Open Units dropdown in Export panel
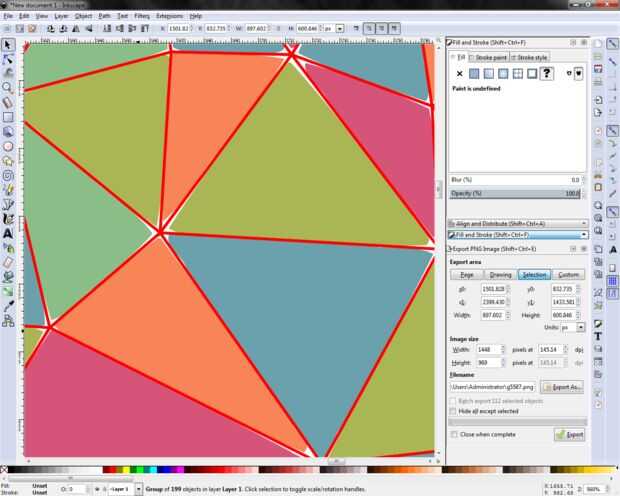Image resolution: width=620 pixels, height=496 pixels. pos(580,328)
